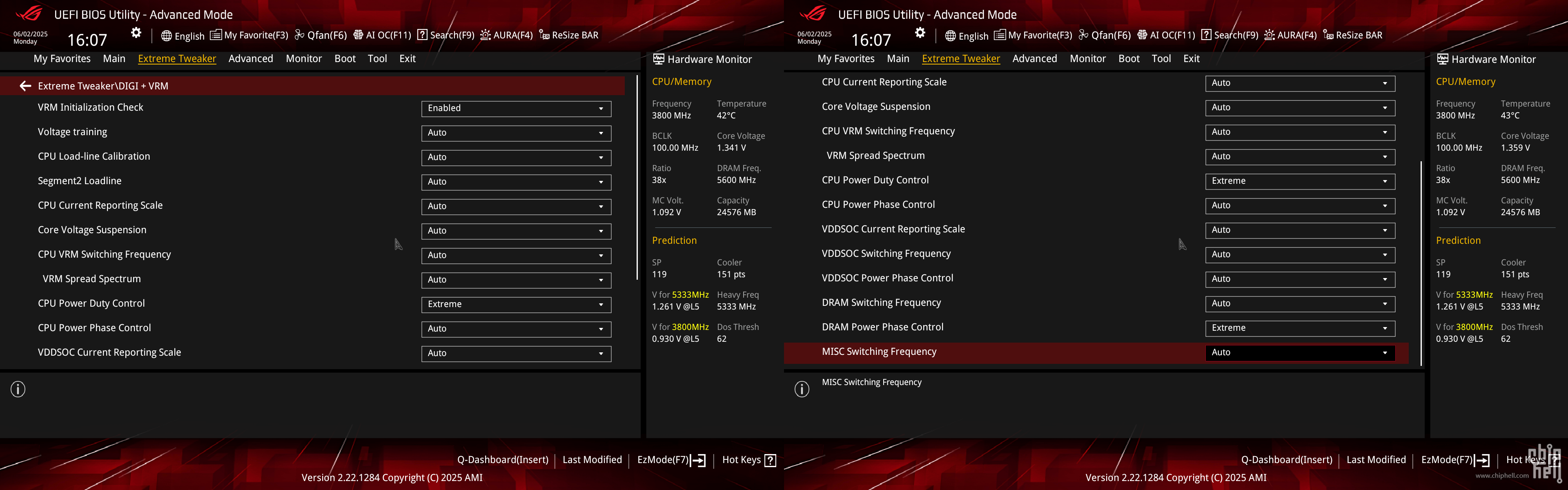The width and height of the screenshot is (1568, 490).
Task: Toggle ReSize BAR in left window
Action: coord(568,35)
